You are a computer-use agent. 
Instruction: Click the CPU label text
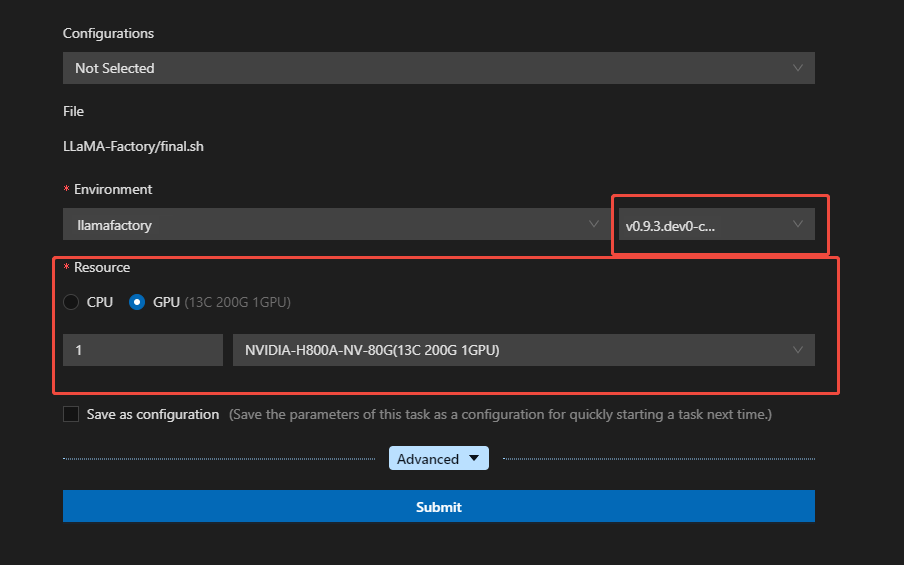click(x=100, y=302)
